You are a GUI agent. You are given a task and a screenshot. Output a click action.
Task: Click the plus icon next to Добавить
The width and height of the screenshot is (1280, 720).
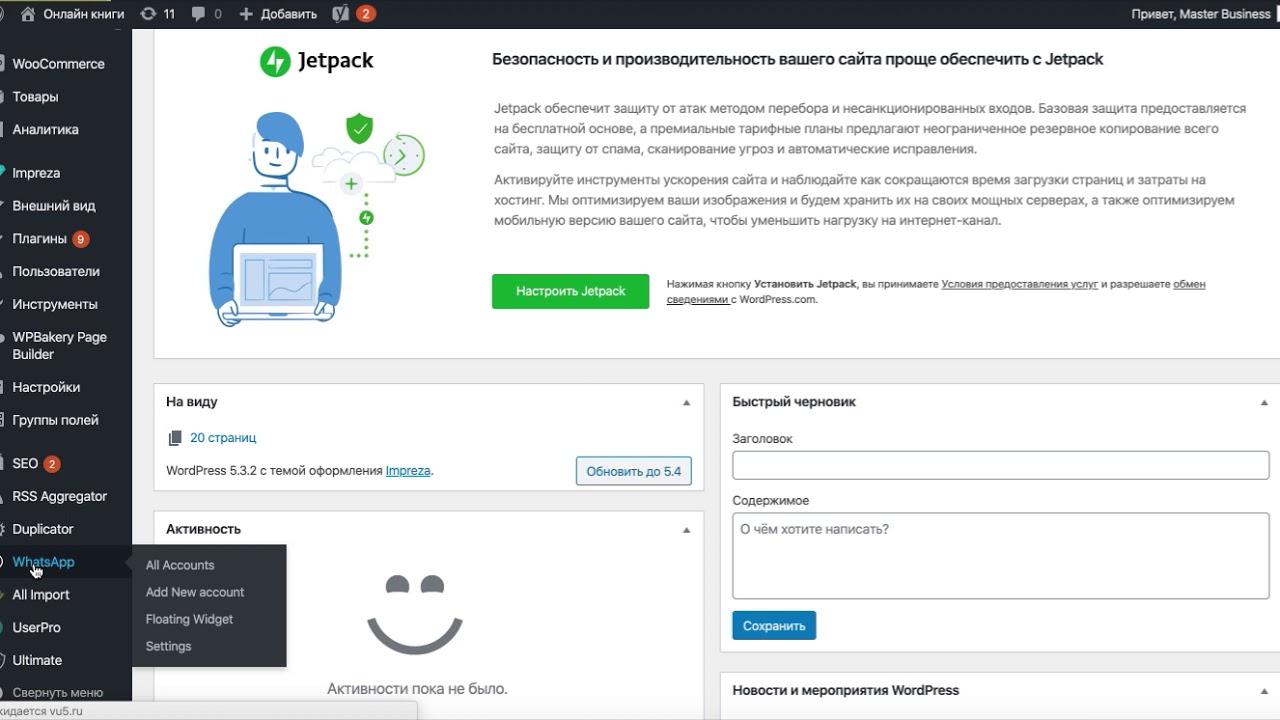pos(246,14)
